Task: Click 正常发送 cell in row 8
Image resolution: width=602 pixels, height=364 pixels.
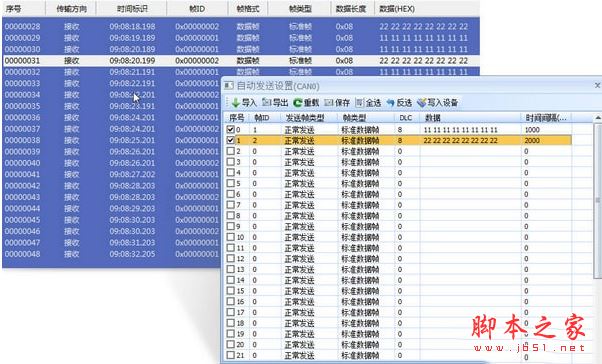Action: [299, 216]
